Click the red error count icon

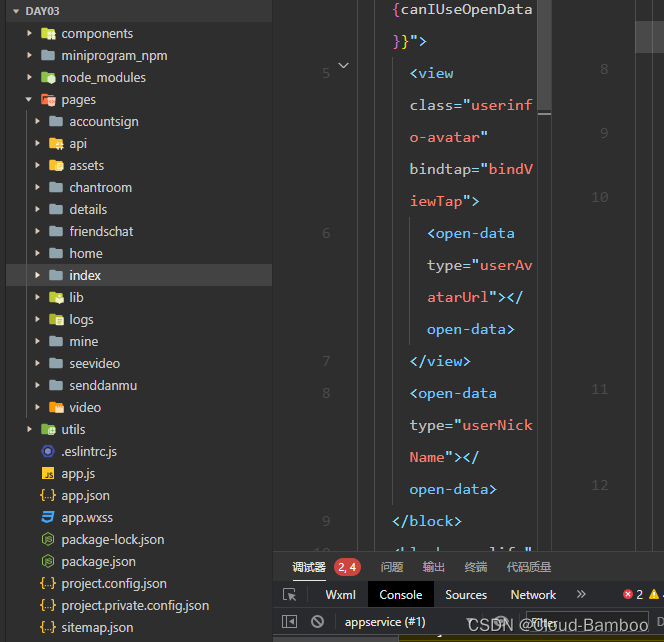click(628, 595)
